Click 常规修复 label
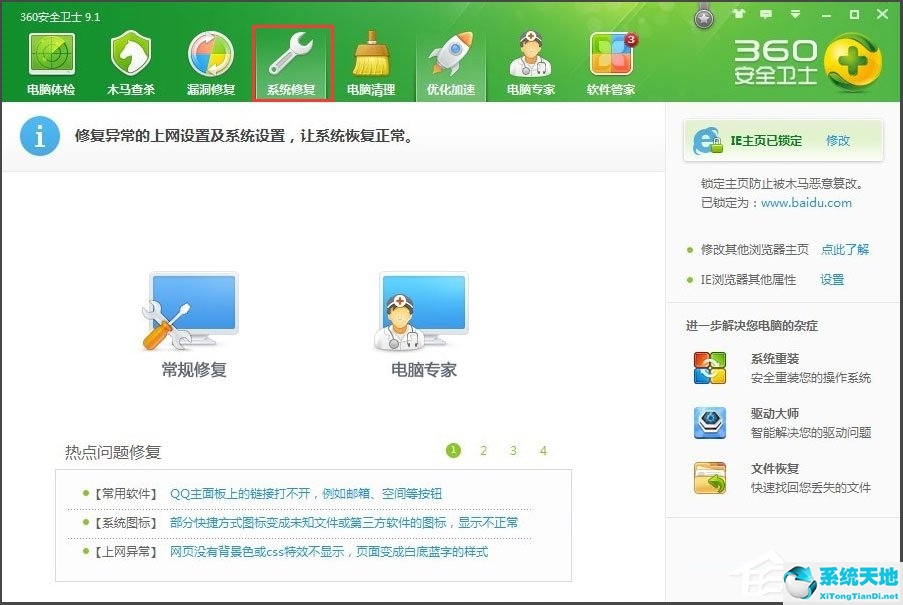903x605 pixels. (194, 370)
